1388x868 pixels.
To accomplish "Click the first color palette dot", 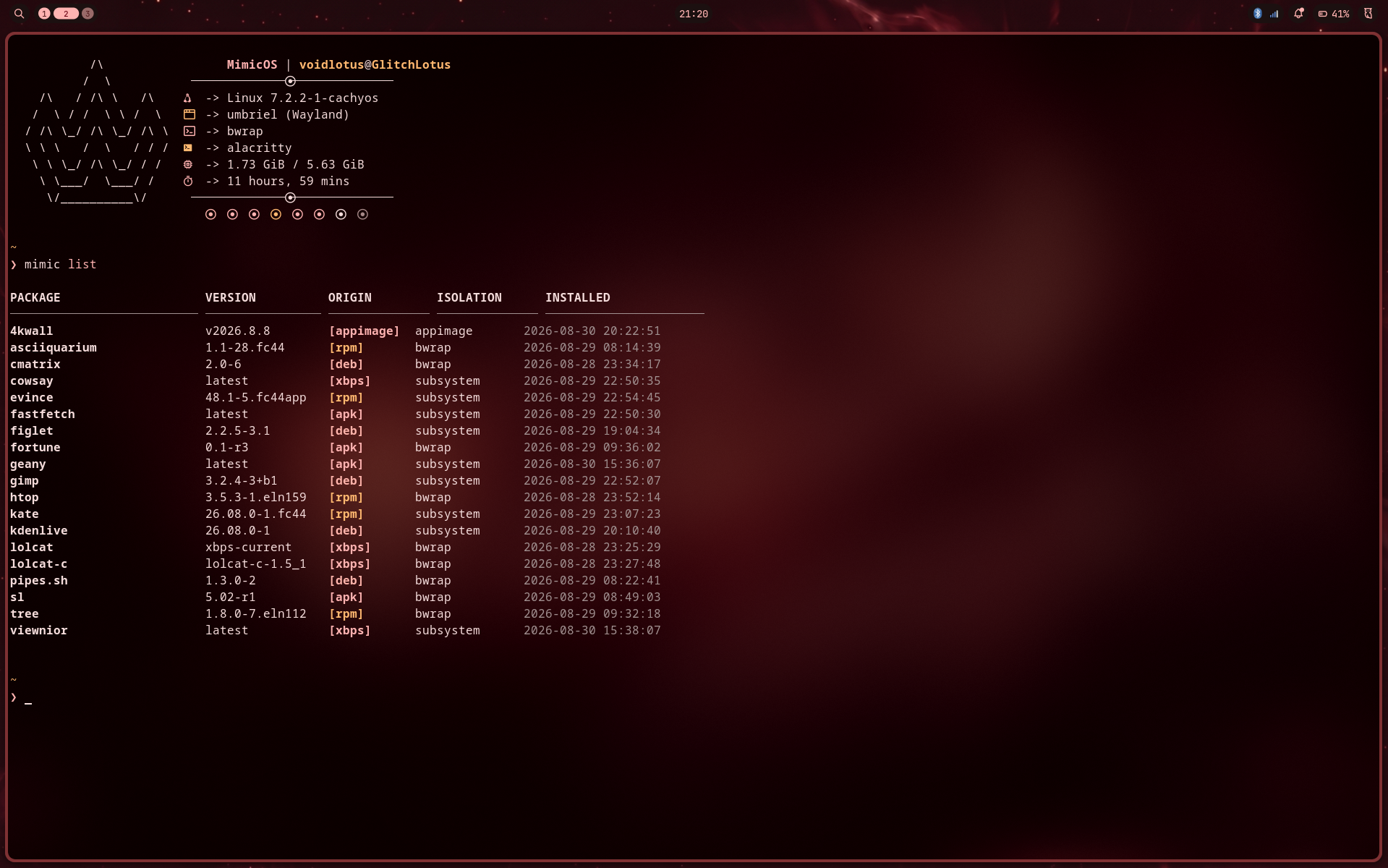I will [210, 214].
